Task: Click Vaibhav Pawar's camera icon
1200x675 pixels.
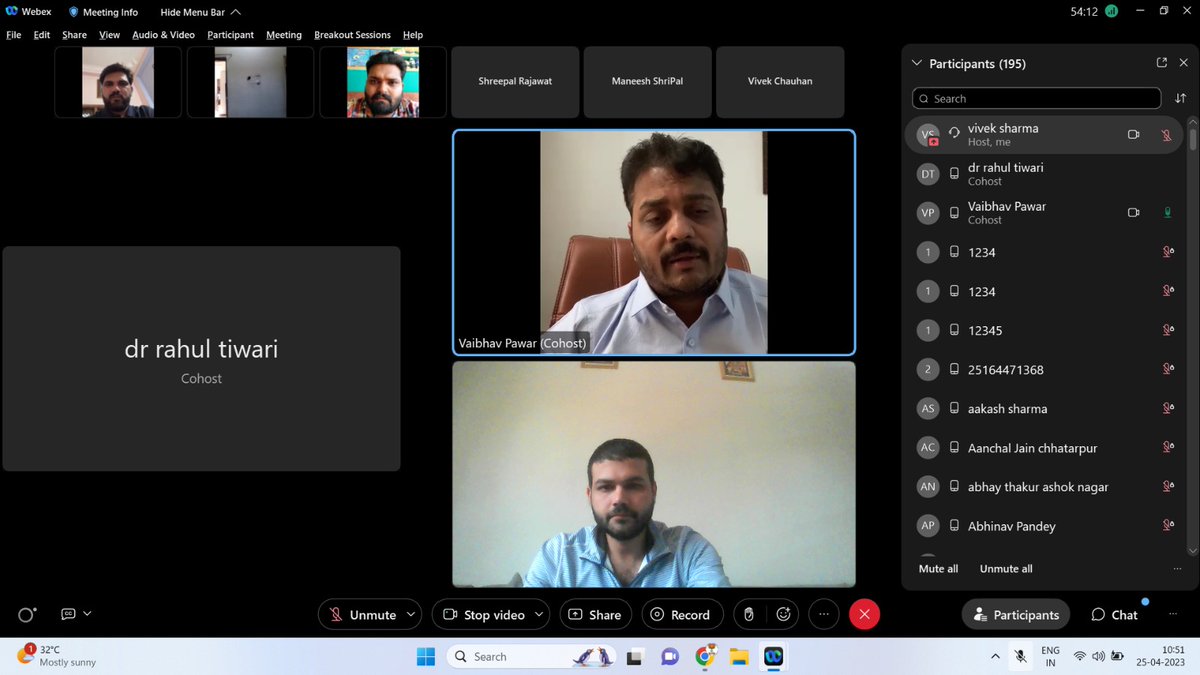Action: [1133, 212]
